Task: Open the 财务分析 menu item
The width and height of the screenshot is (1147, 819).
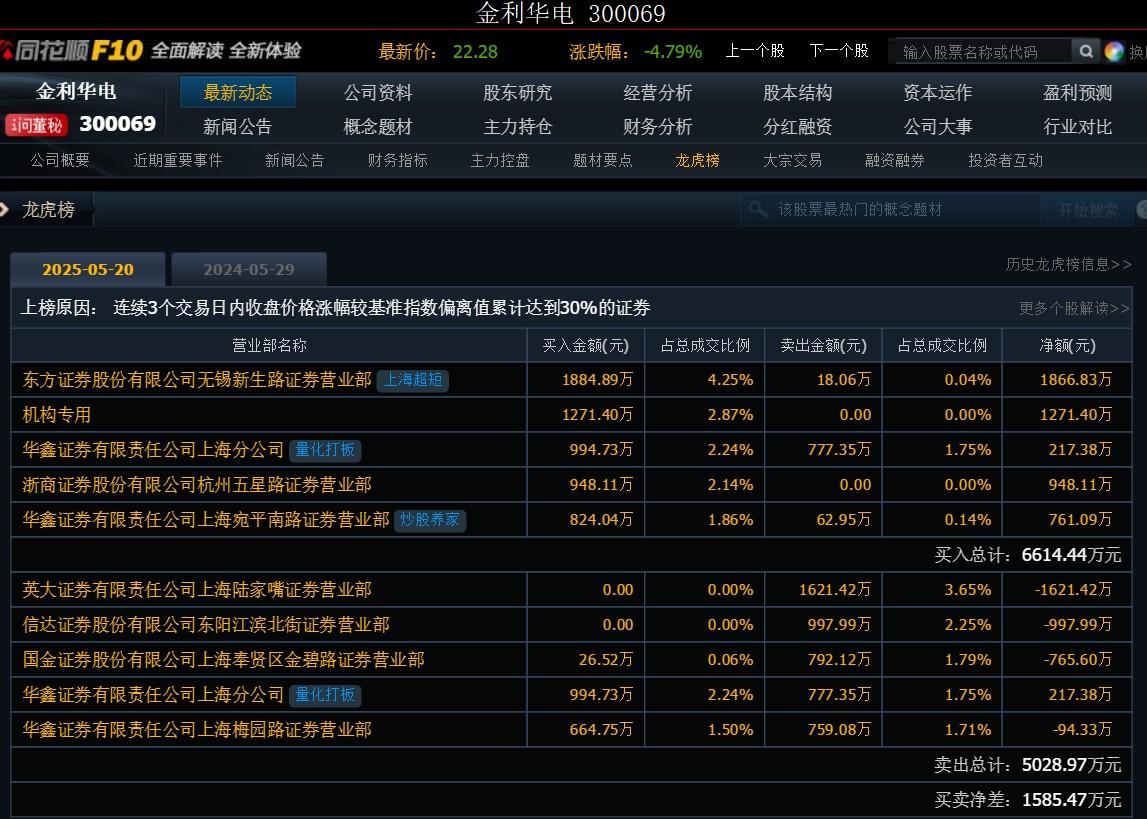Action: 658,127
